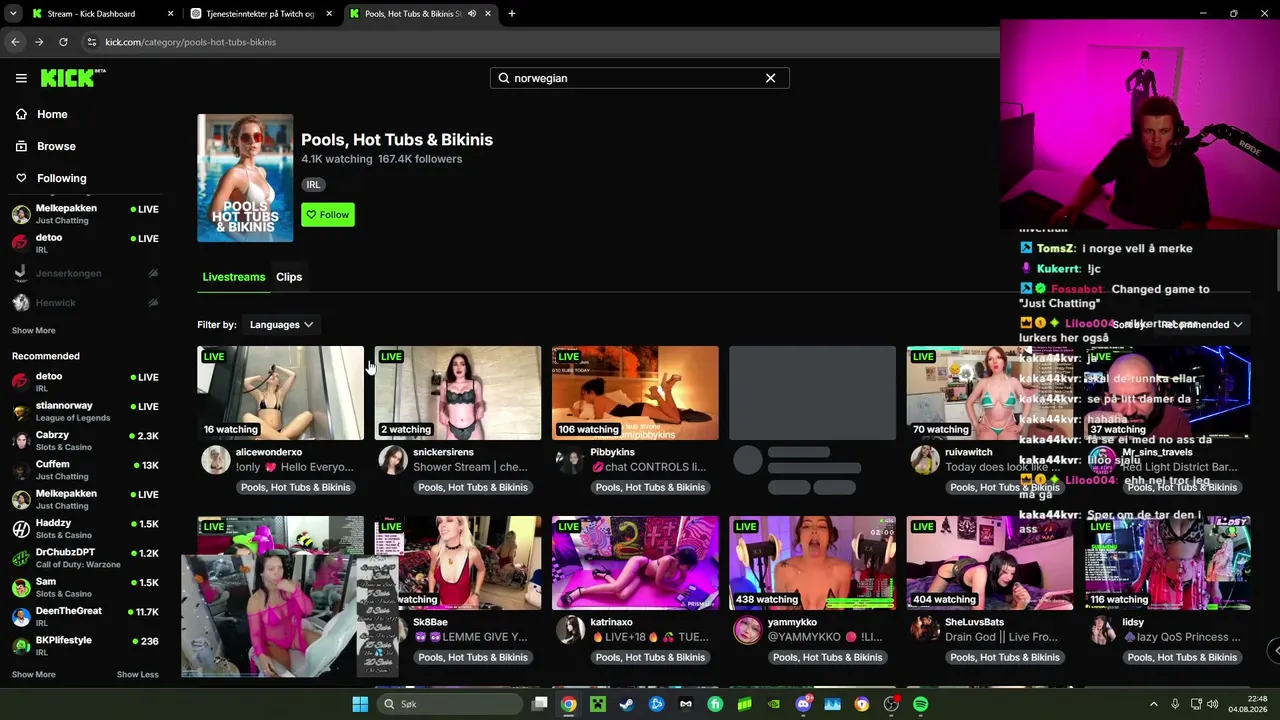Image resolution: width=1280 pixels, height=720 pixels.
Task: Click SheLuvsBats profile avatar
Action: click(925, 630)
